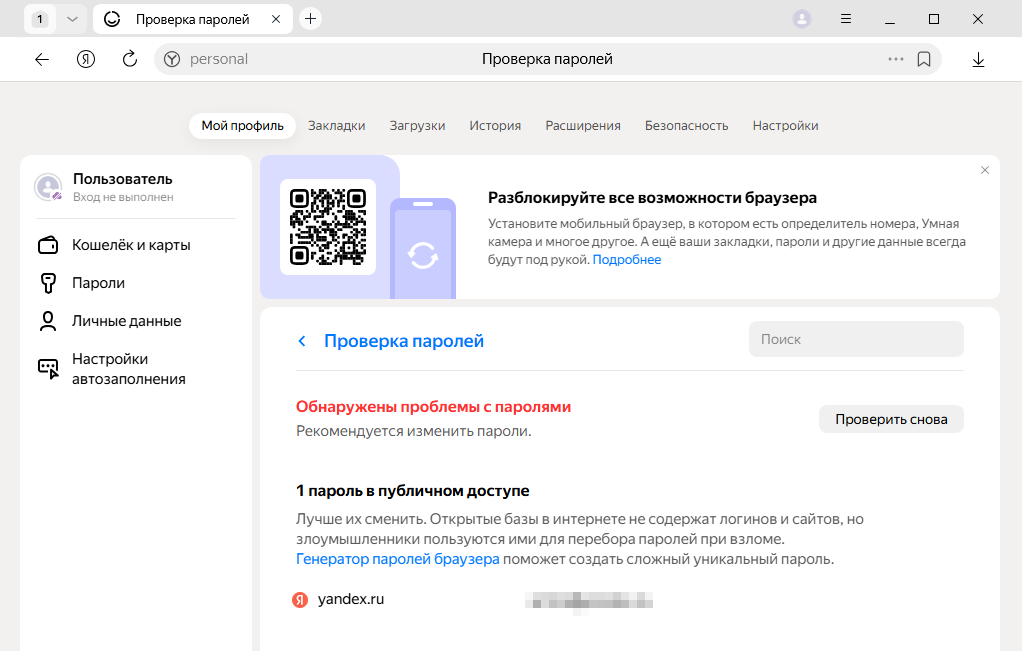Screen dimensions: 1022x651
Task: Open downloads with the download arrow icon
Action: click(x=978, y=59)
